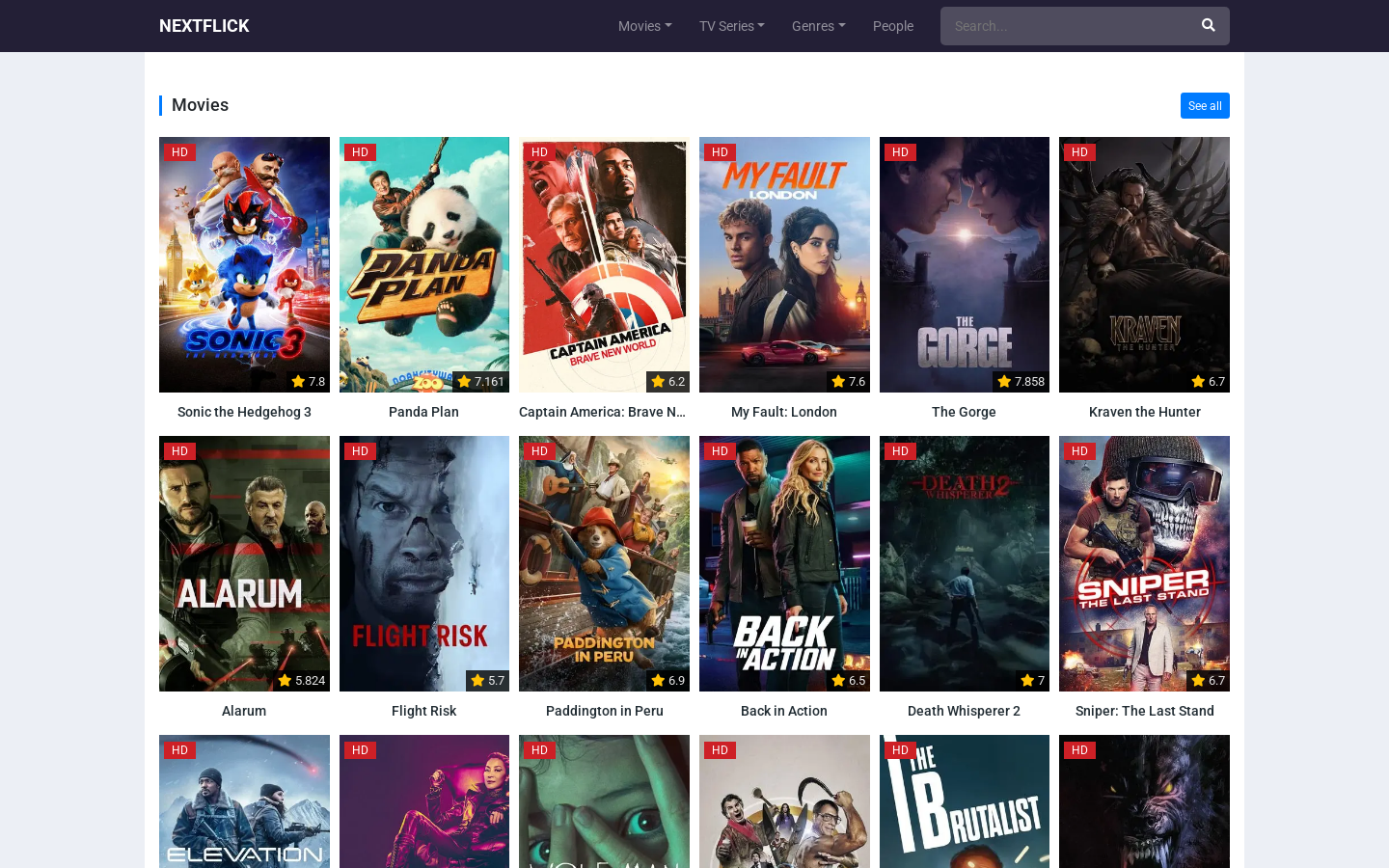Click the star rating 5.824 on Alarum
The height and width of the screenshot is (868, 1389).
point(301,681)
